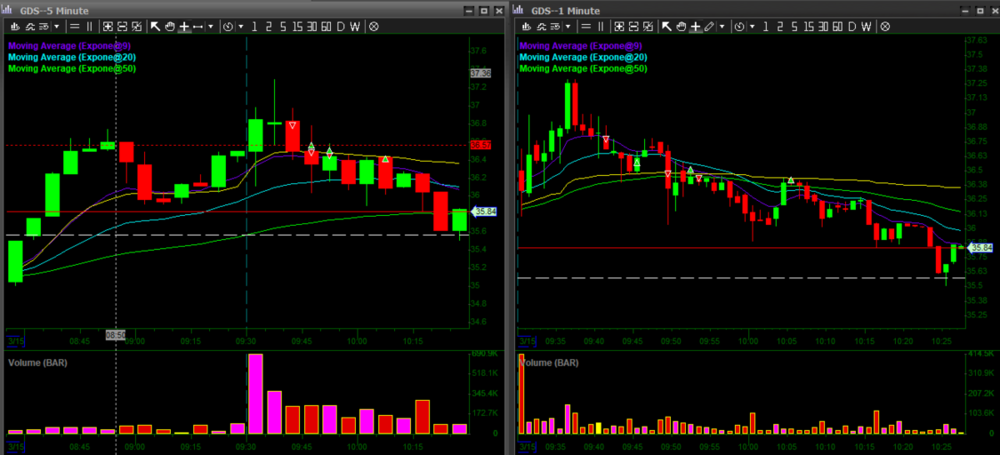
Task: Click purple Moving Average (Expone@9) label in 5 Minute chart
Action: pyautogui.click(x=72, y=45)
